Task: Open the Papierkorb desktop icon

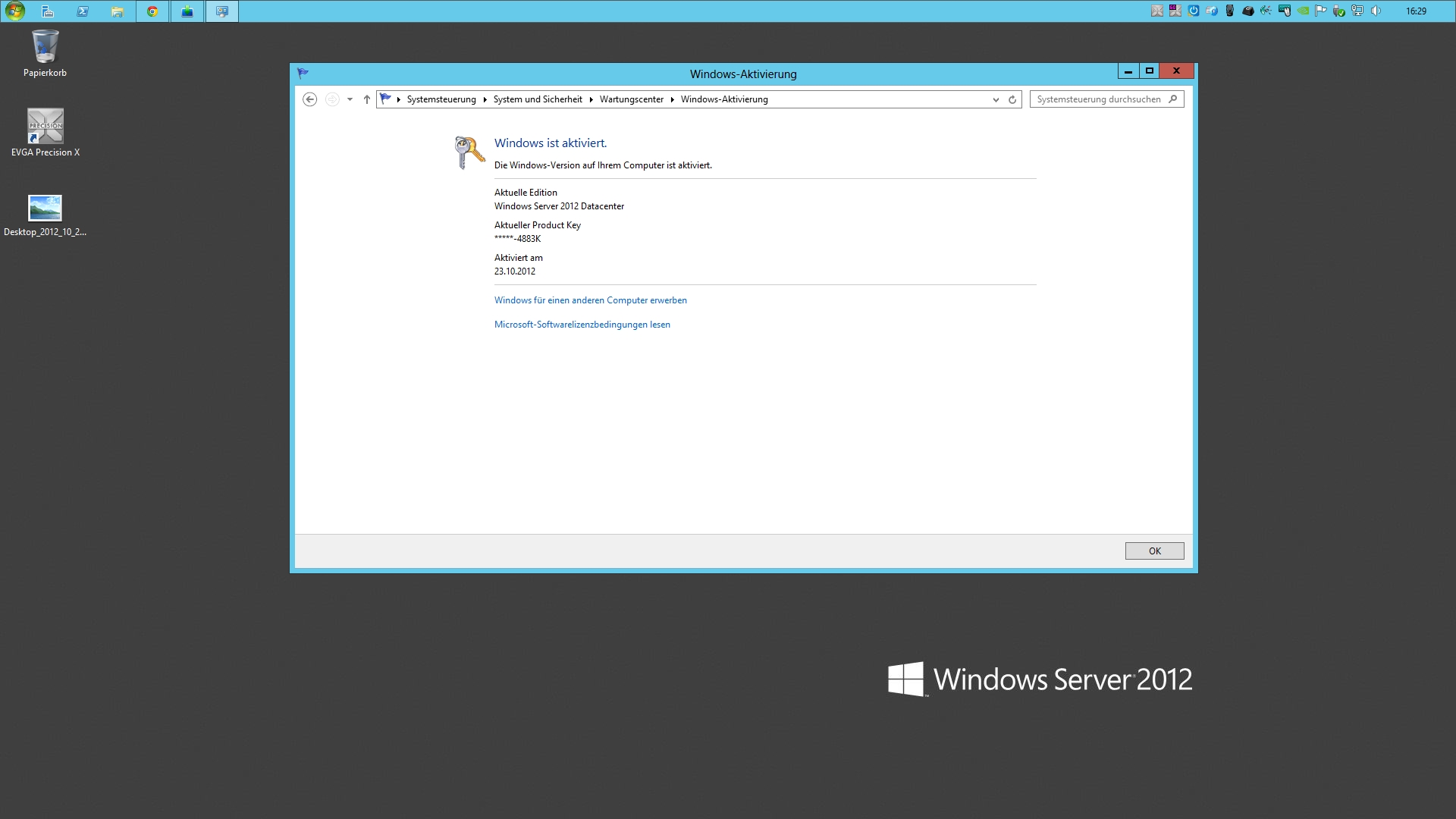Action: point(45,48)
